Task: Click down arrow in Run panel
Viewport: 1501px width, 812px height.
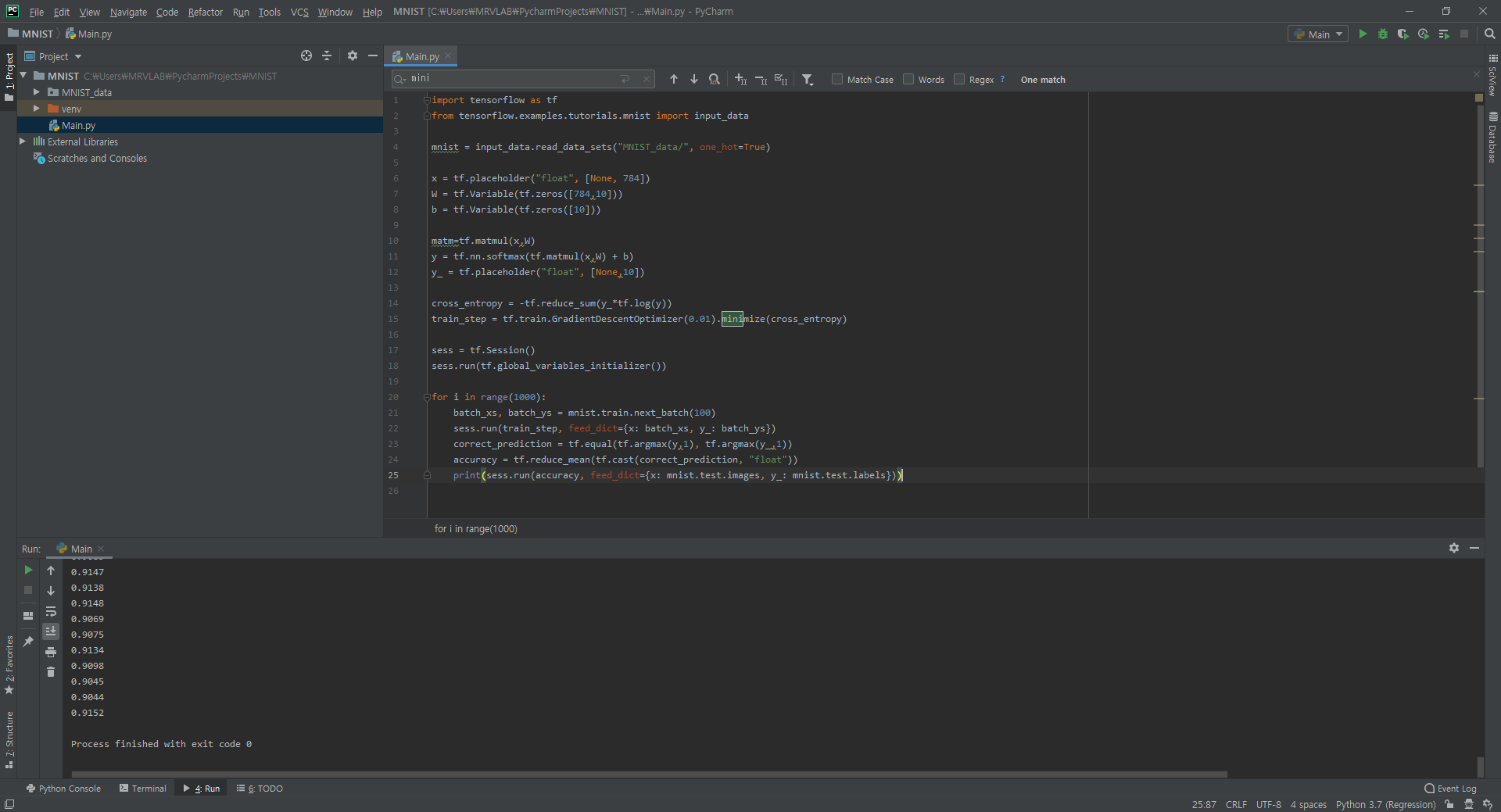Action: tap(51, 591)
